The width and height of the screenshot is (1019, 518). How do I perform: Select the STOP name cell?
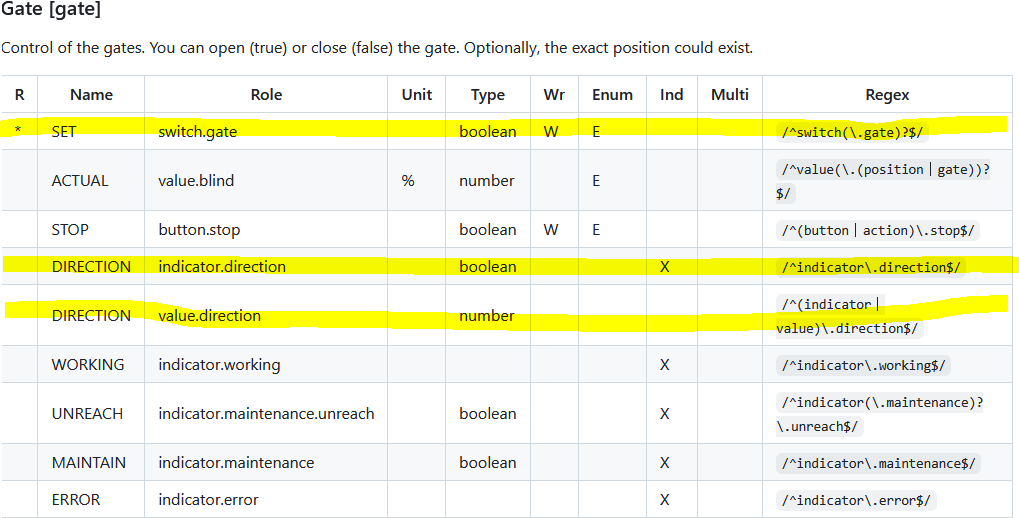click(70, 229)
